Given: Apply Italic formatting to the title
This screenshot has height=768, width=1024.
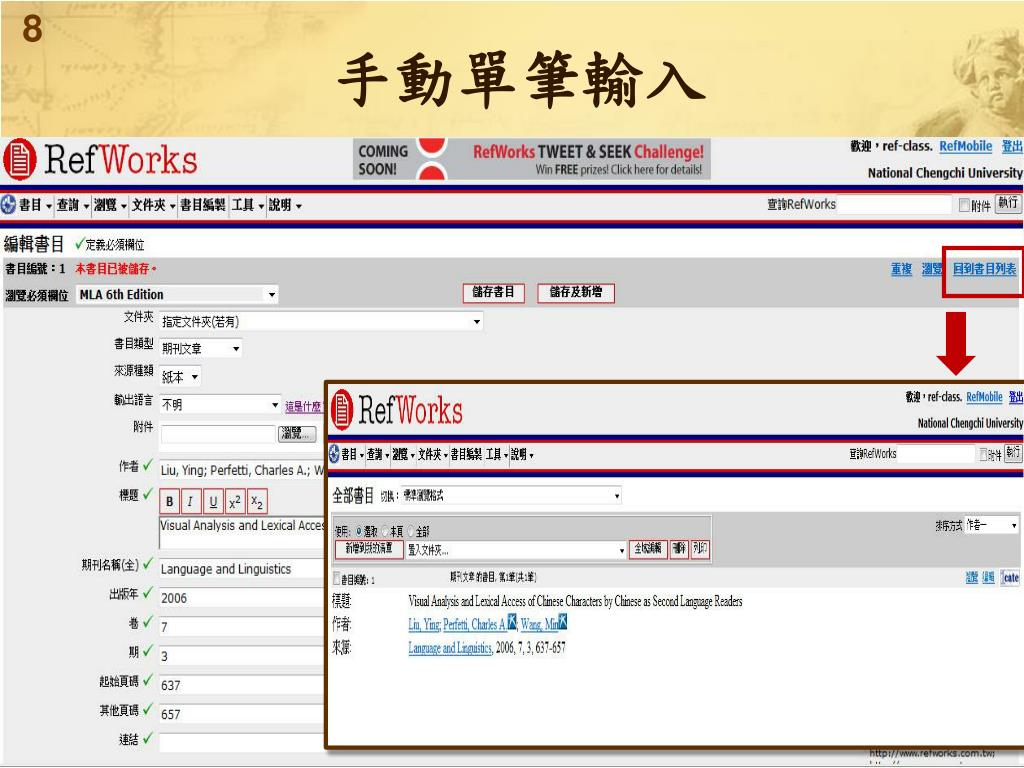Looking at the screenshot, I should (191, 502).
